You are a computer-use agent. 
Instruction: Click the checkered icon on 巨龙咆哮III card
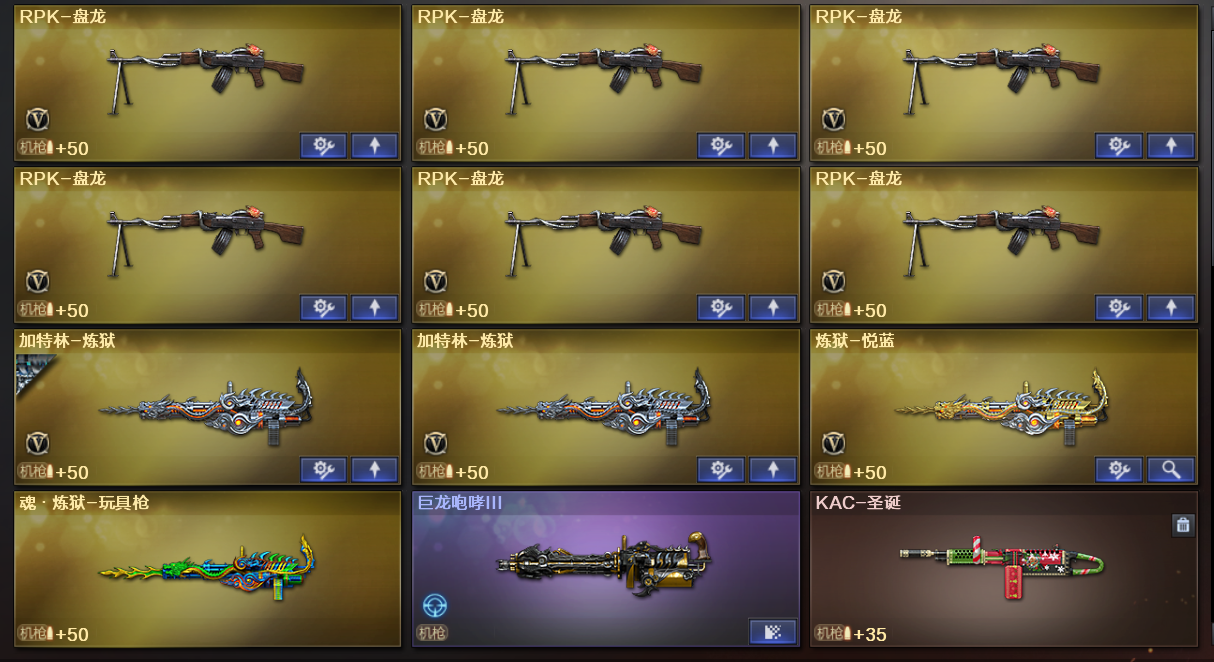(773, 631)
